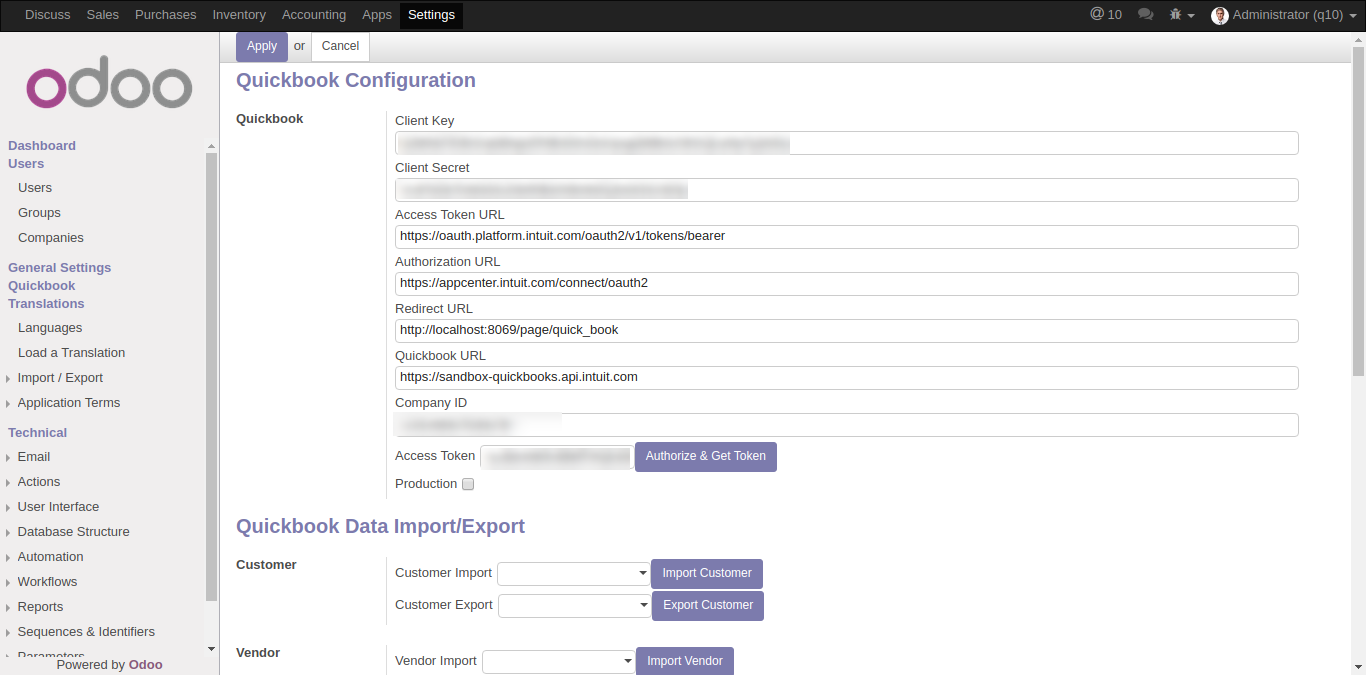Open the conversations chat bubble icon

click(1146, 15)
